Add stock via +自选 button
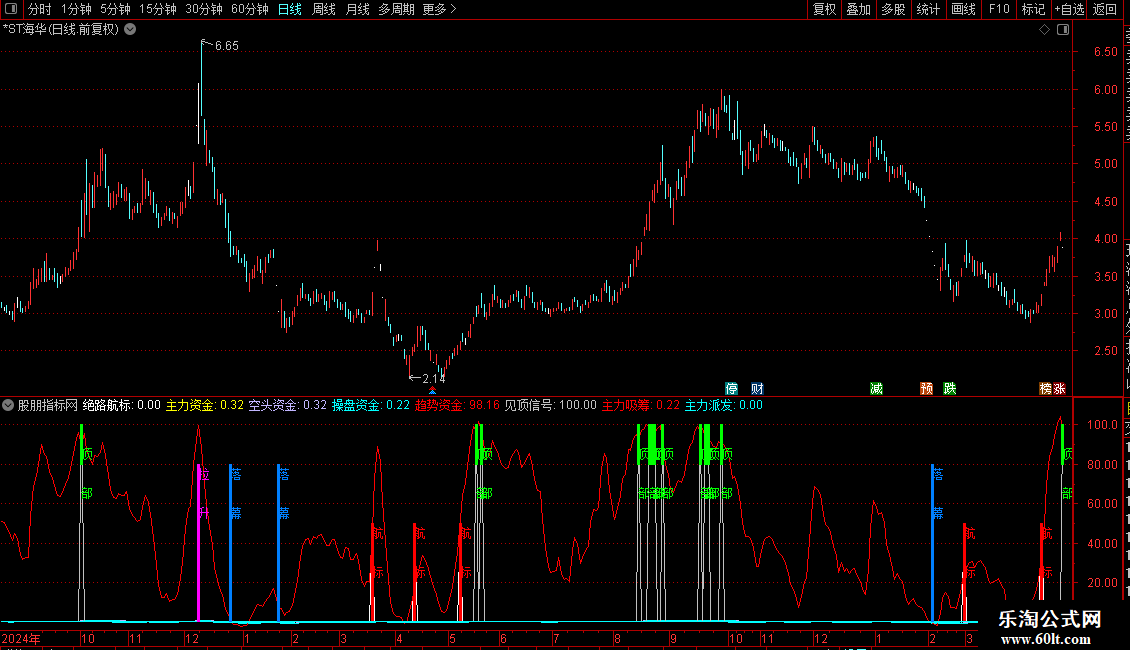 tap(1069, 9)
